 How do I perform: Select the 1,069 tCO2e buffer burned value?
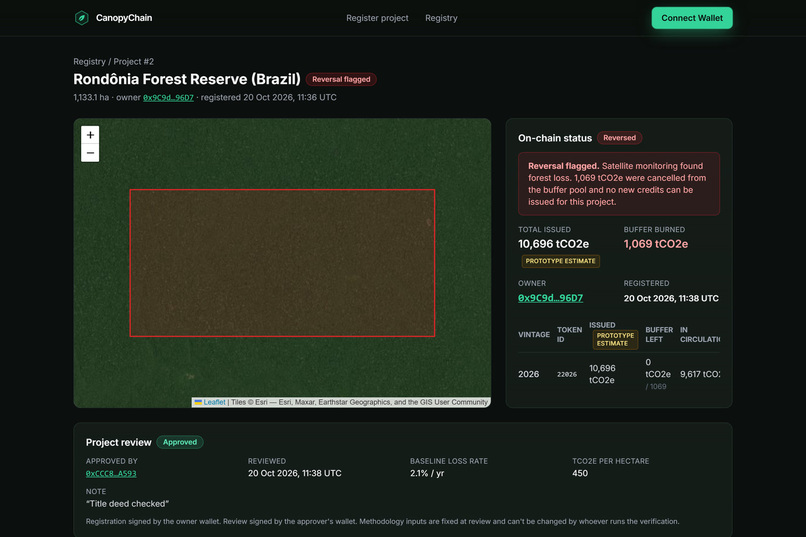pyautogui.click(x=656, y=244)
